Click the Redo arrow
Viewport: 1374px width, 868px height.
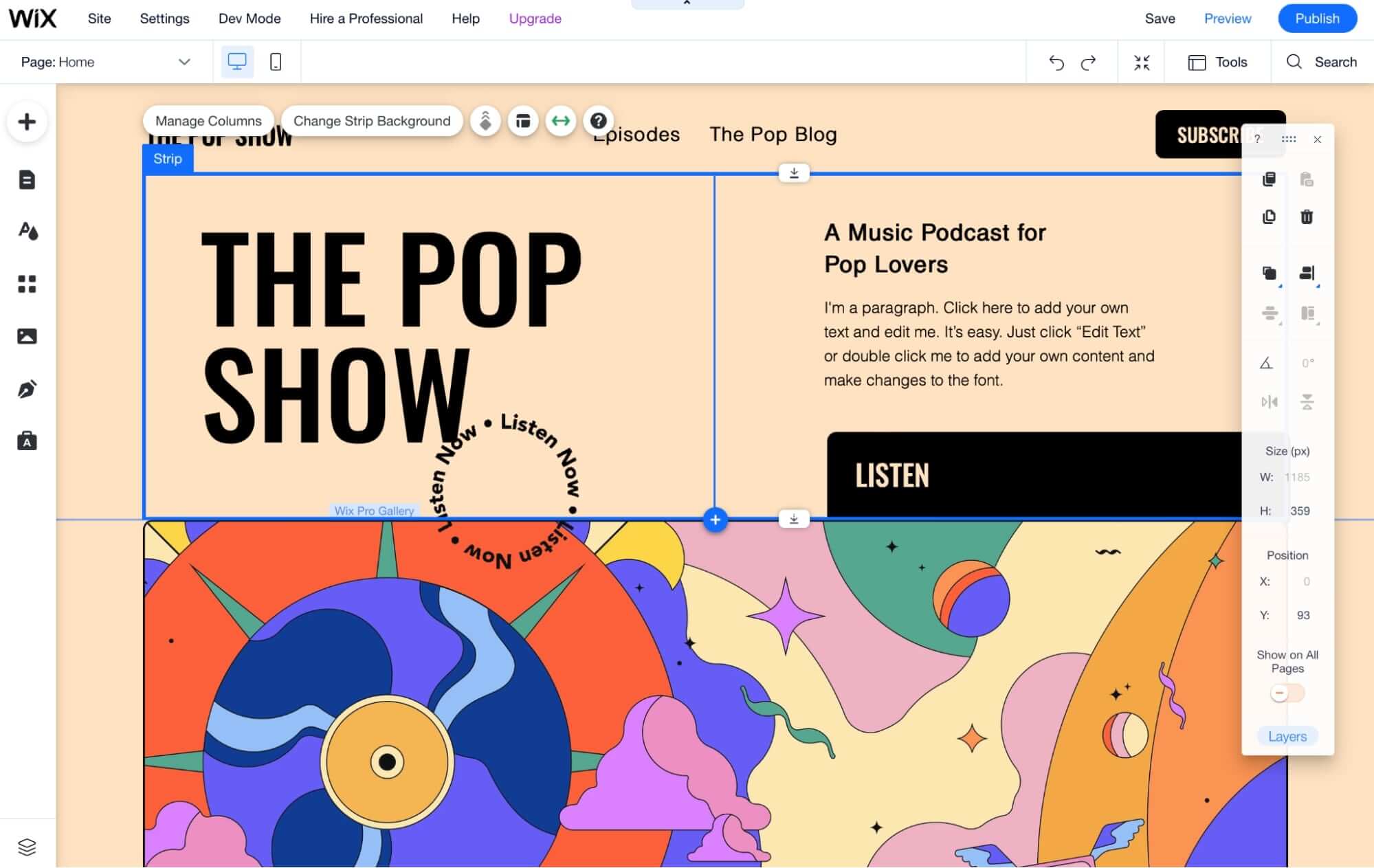1088,63
